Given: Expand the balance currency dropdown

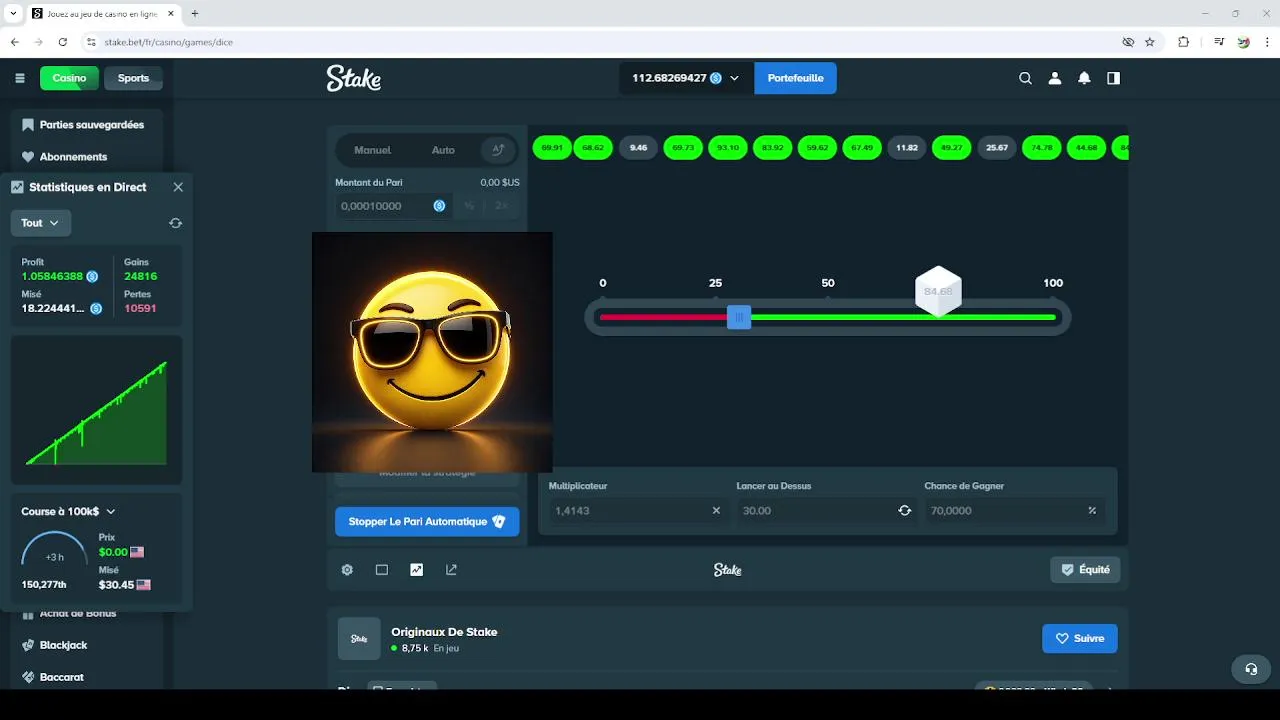Looking at the screenshot, I should (735, 78).
